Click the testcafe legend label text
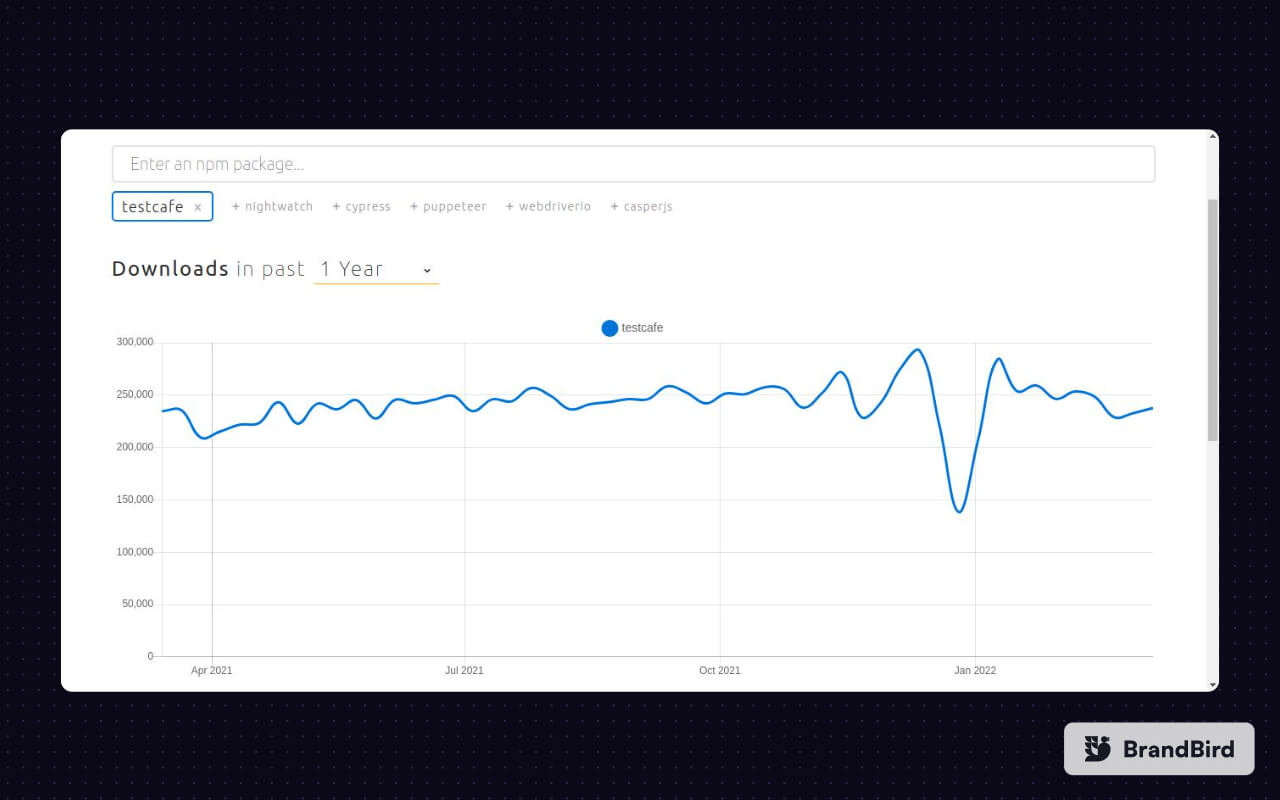 [642, 328]
